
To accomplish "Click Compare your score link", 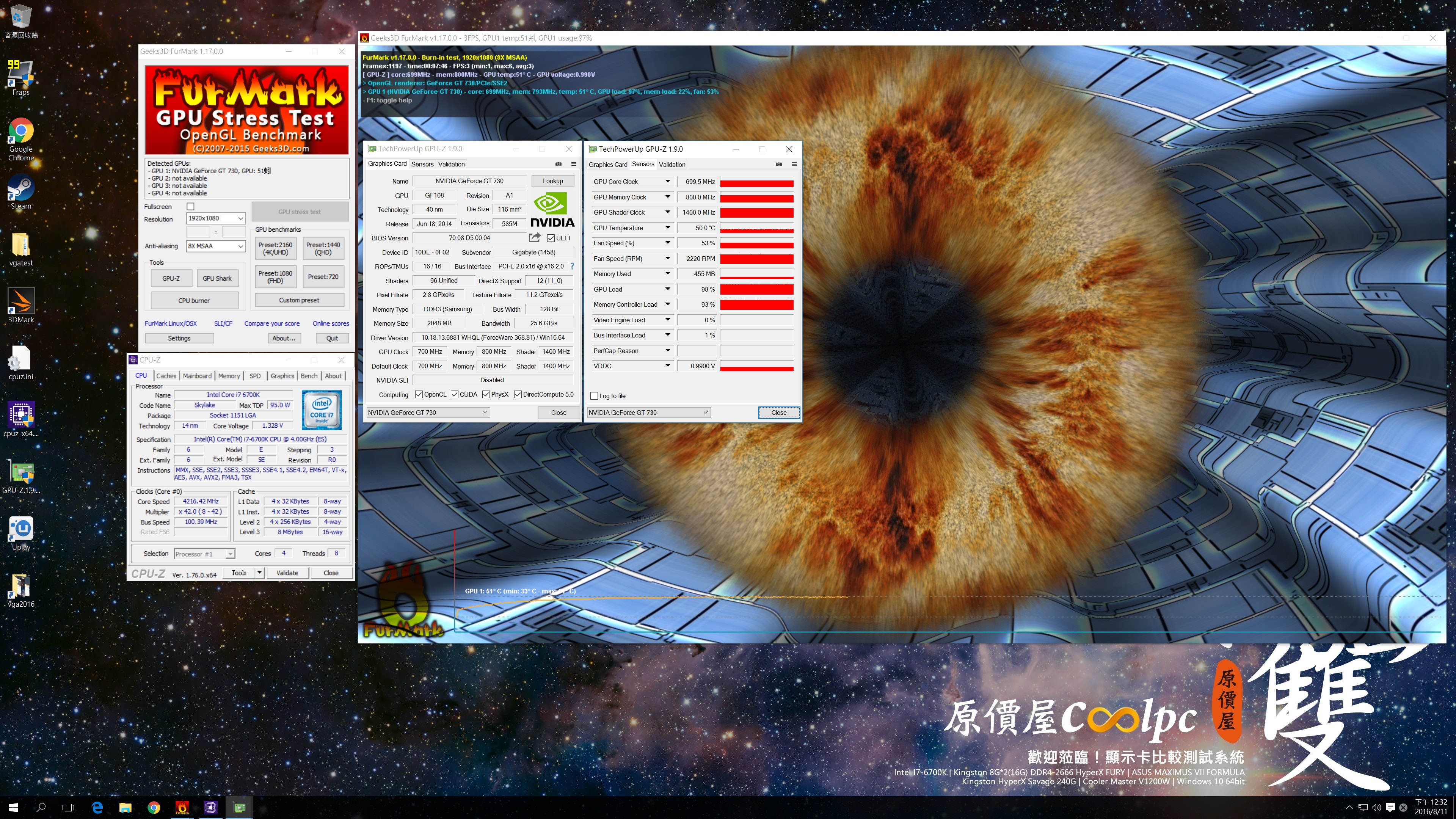I will [272, 323].
